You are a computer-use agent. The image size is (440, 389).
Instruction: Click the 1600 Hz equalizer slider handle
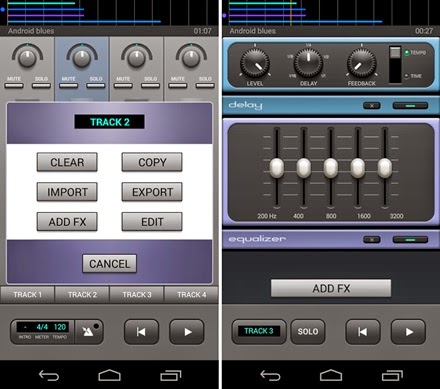click(x=358, y=168)
